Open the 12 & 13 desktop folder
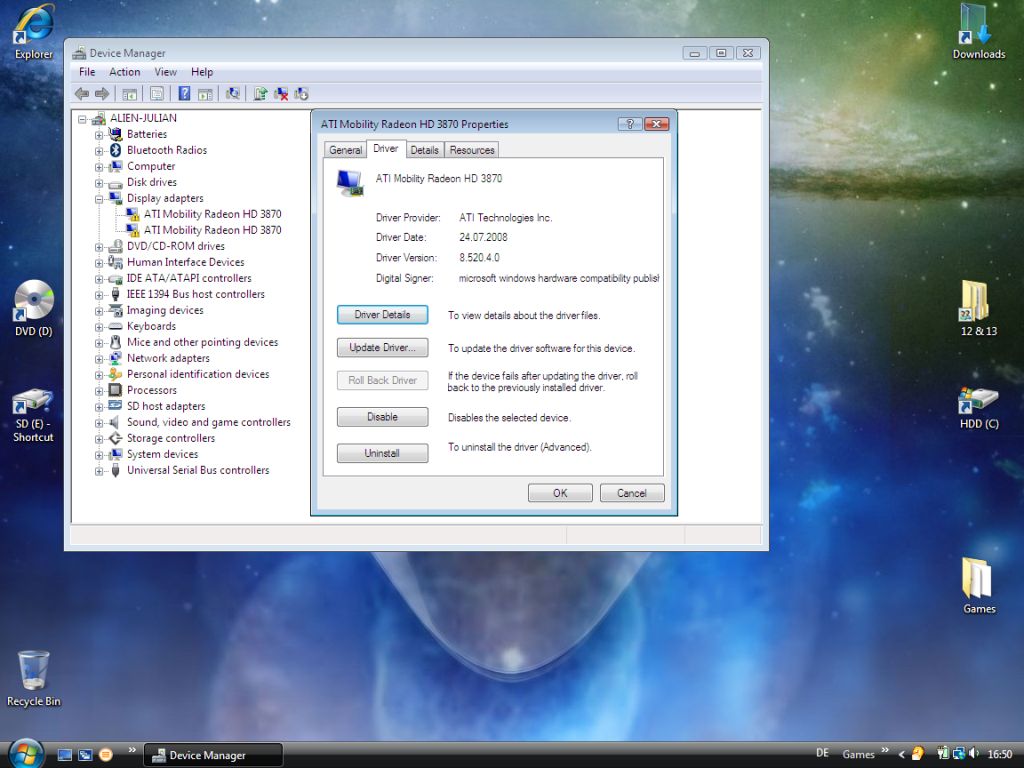 978,308
